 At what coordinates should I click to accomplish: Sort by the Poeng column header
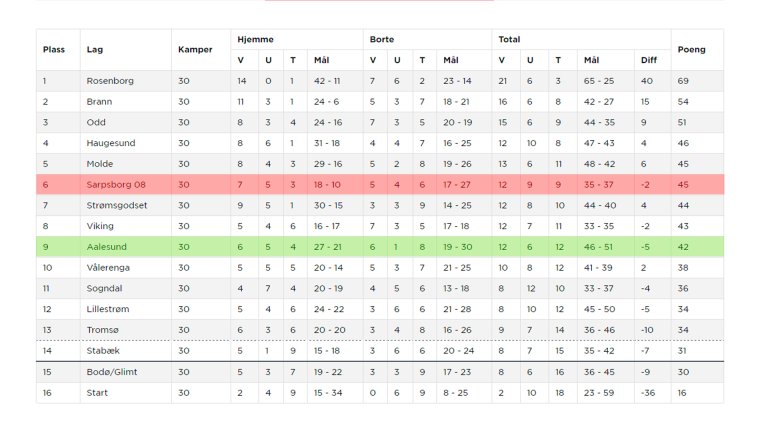pos(691,49)
